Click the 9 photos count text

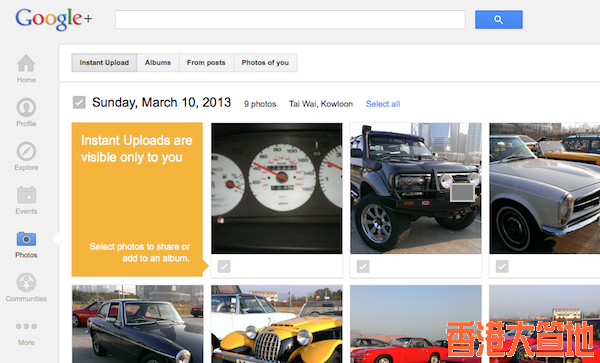click(260, 104)
